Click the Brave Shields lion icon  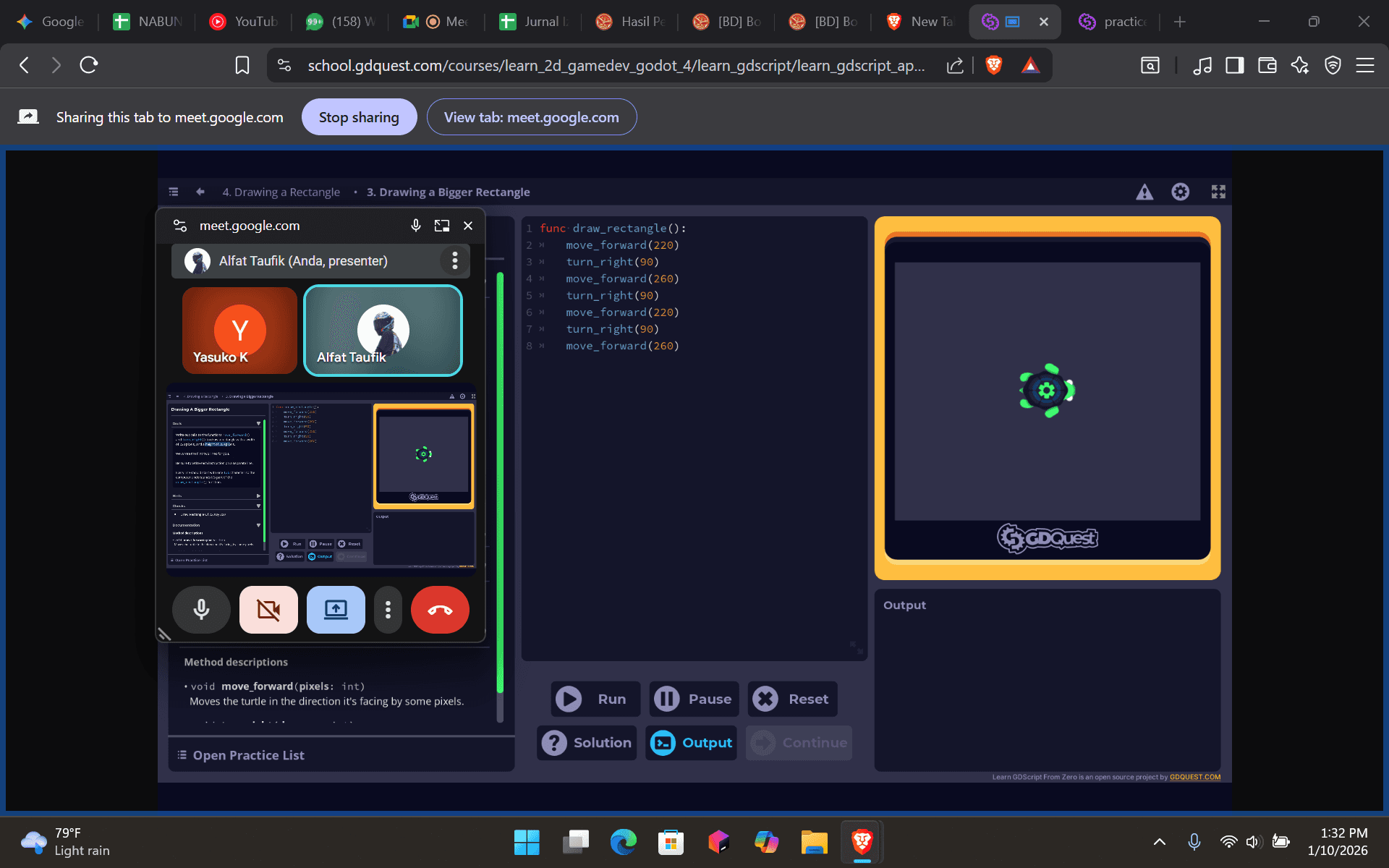click(x=993, y=65)
